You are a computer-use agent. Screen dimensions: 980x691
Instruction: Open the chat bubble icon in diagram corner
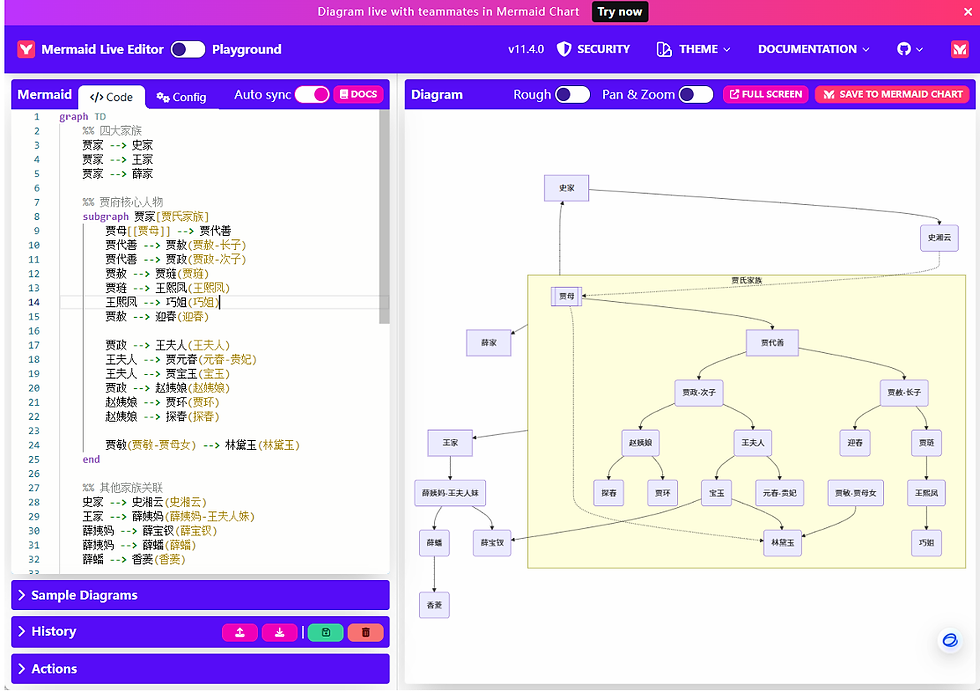coord(950,640)
